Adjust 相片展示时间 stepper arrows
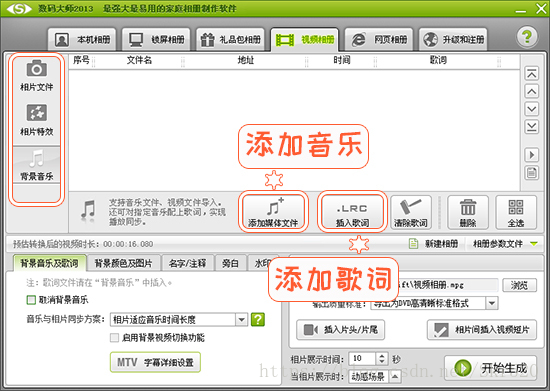Image resolution: width=550 pixels, height=391 pixels. [x=382, y=359]
